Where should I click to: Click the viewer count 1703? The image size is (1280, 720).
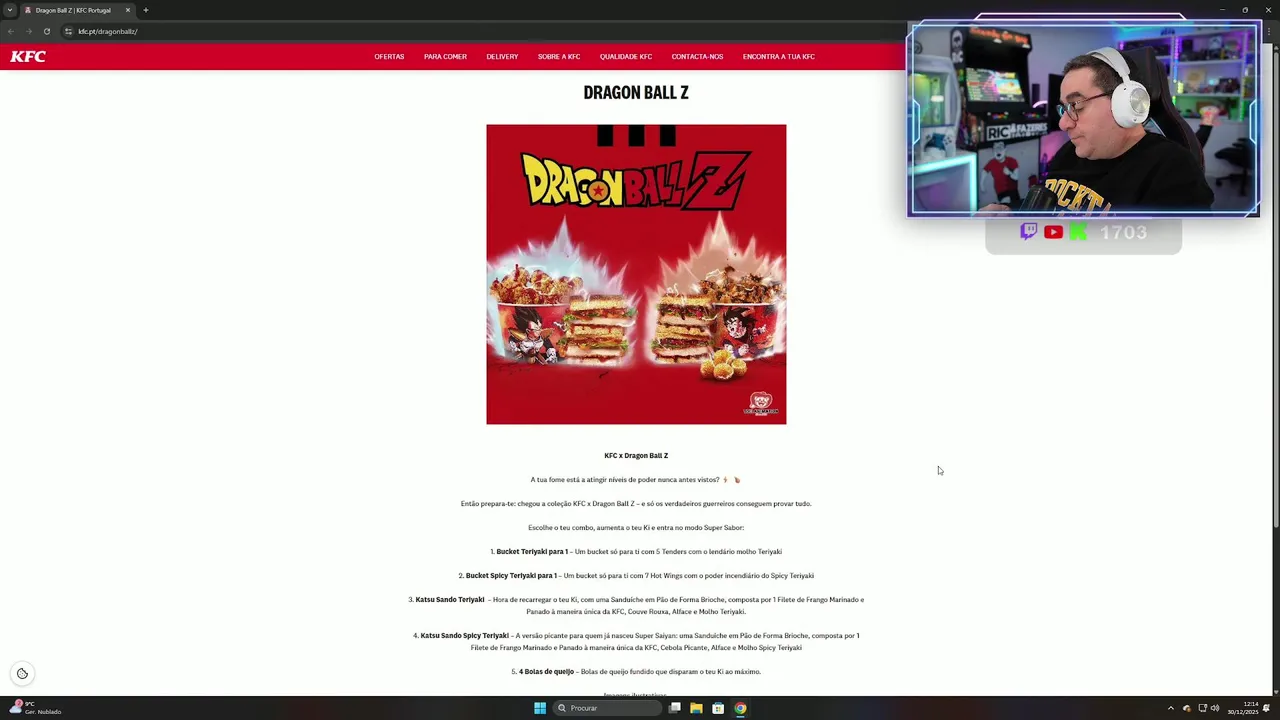click(x=1123, y=232)
